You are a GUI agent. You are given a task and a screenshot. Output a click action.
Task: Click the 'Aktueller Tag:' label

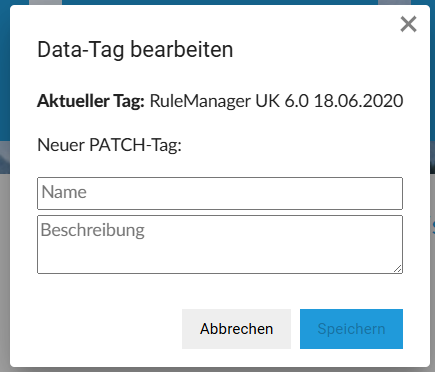pos(91,101)
